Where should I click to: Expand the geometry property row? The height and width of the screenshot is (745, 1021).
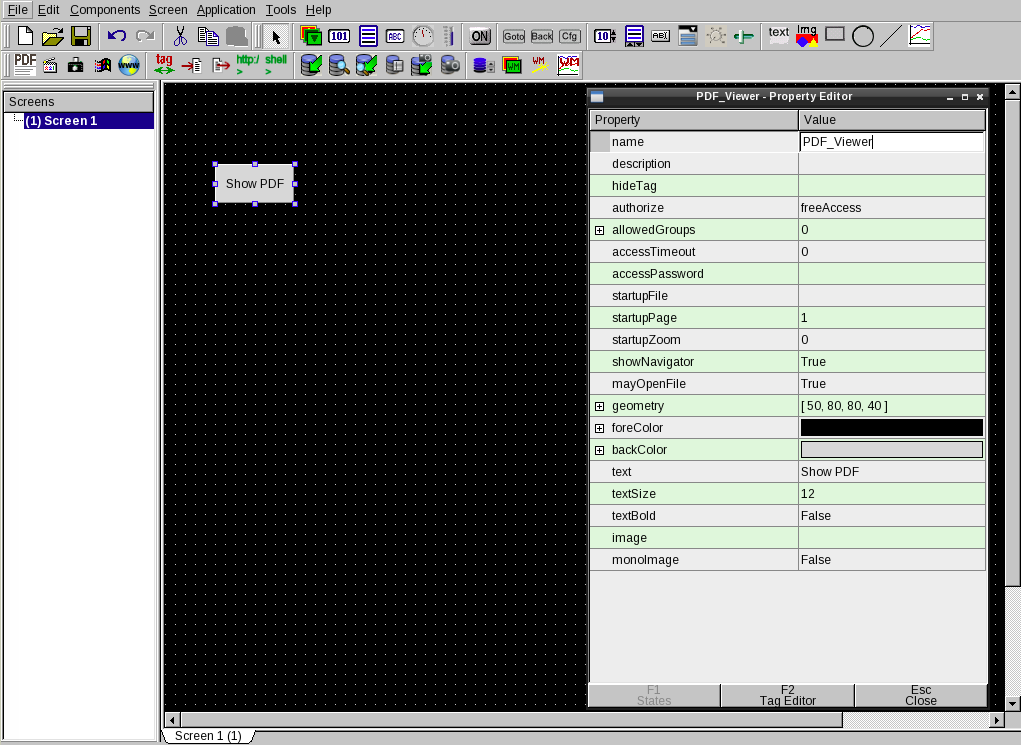[600, 406]
